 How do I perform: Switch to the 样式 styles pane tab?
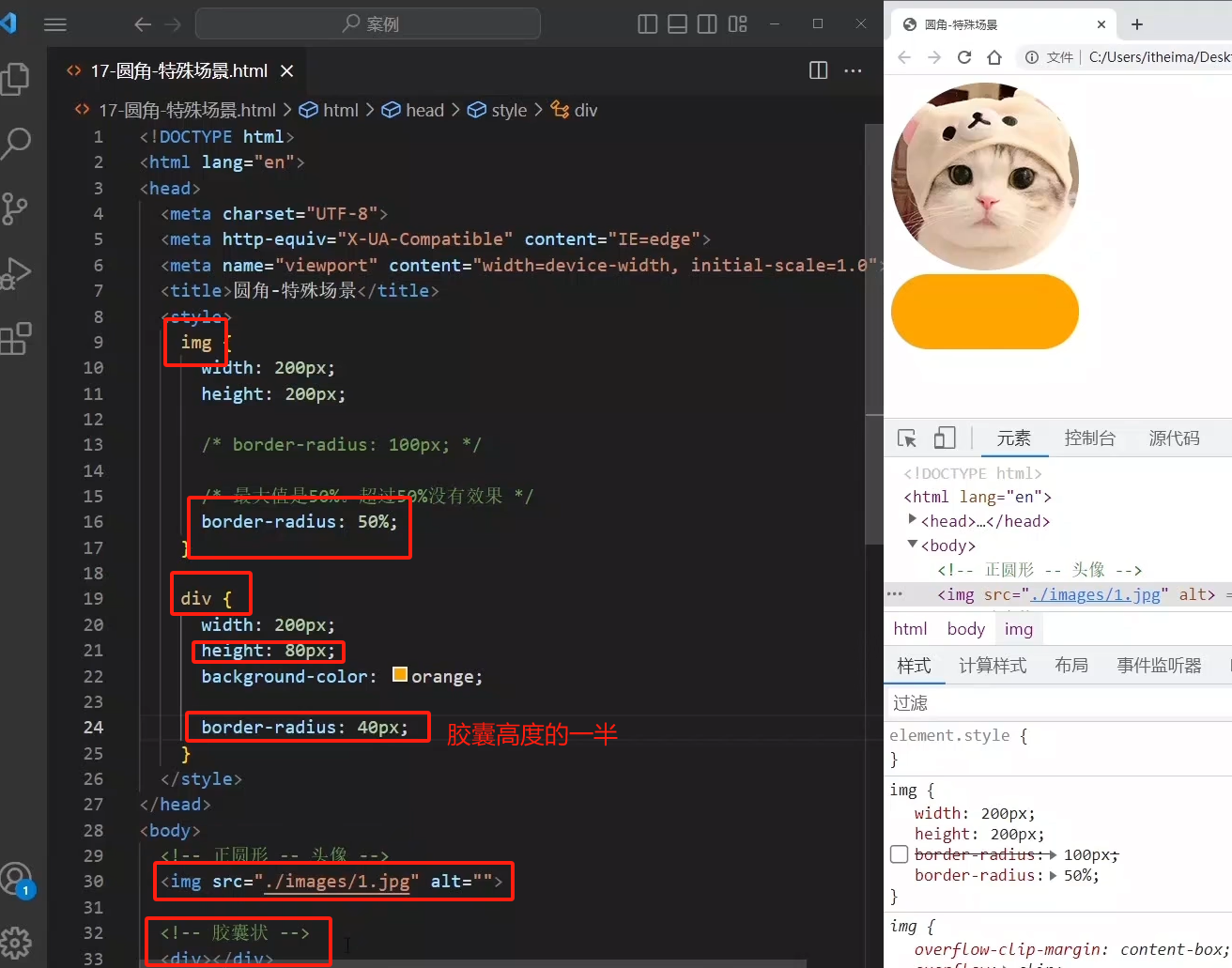coord(914,666)
